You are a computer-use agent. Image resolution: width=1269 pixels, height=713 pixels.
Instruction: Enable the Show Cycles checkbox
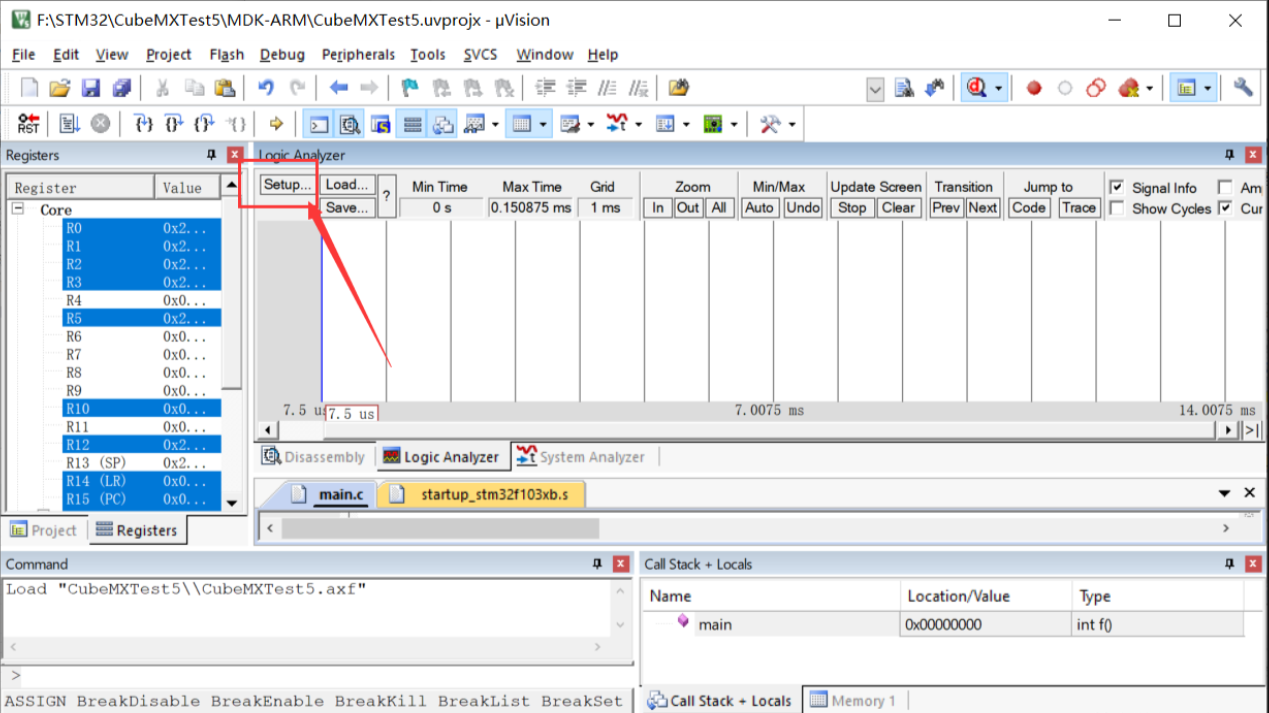[x=1117, y=208]
